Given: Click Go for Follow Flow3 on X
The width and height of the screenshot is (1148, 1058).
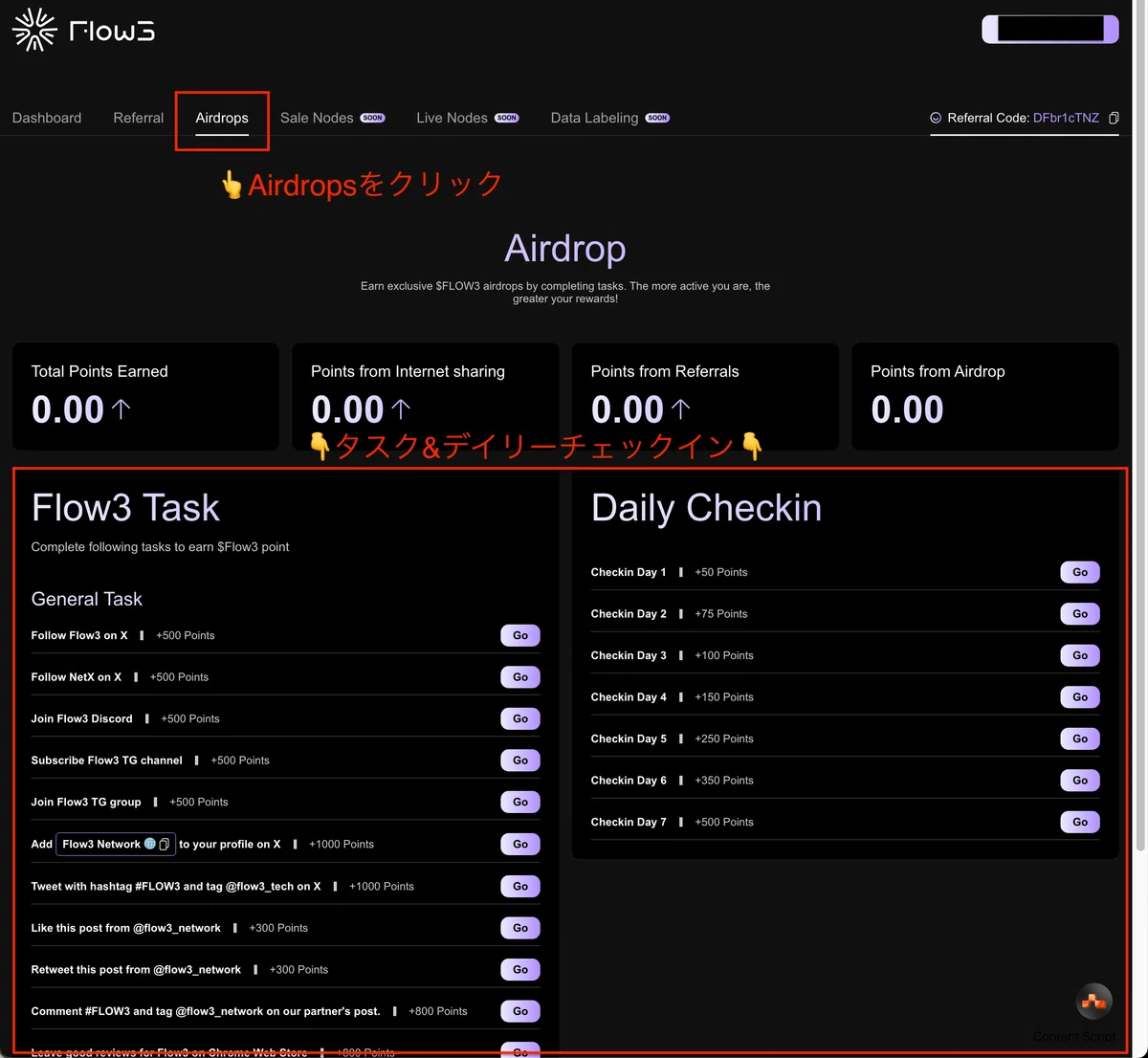Looking at the screenshot, I should point(520,635).
